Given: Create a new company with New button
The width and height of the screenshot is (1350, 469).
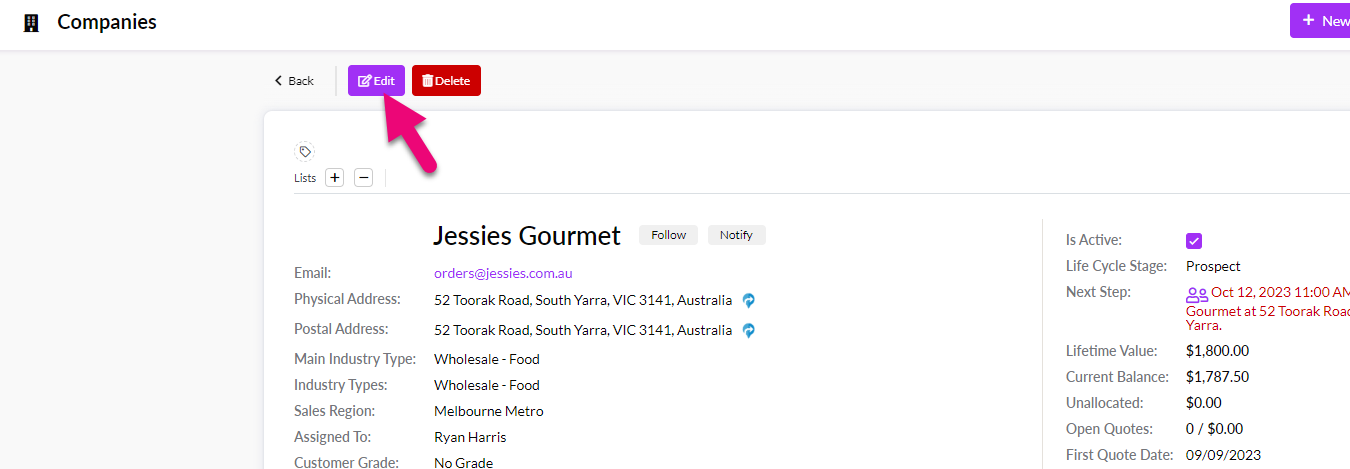Looking at the screenshot, I should [1323, 21].
